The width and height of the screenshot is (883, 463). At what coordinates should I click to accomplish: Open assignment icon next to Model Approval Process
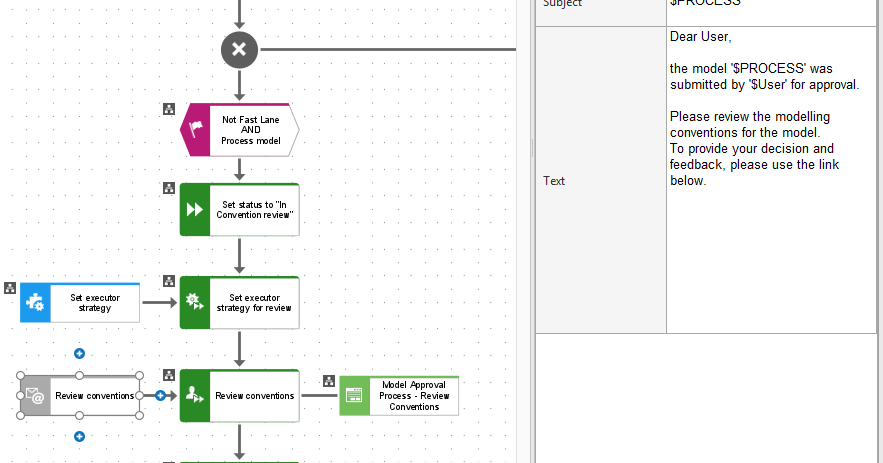pyautogui.click(x=329, y=381)
